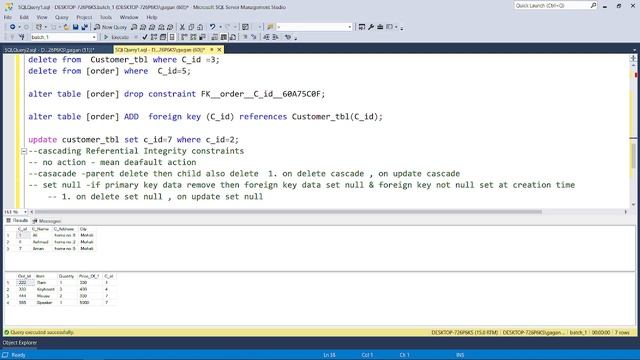The width and height of the screenshot is (640, 360).
Task: Click the Parse query checkmark icon
Action: (x=145, y=37)
